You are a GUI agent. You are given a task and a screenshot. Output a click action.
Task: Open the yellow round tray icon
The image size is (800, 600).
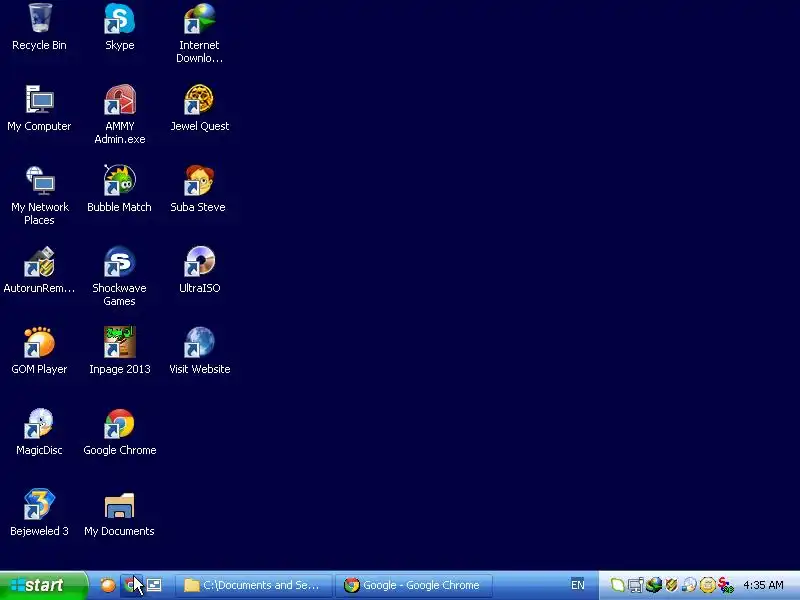707,585
